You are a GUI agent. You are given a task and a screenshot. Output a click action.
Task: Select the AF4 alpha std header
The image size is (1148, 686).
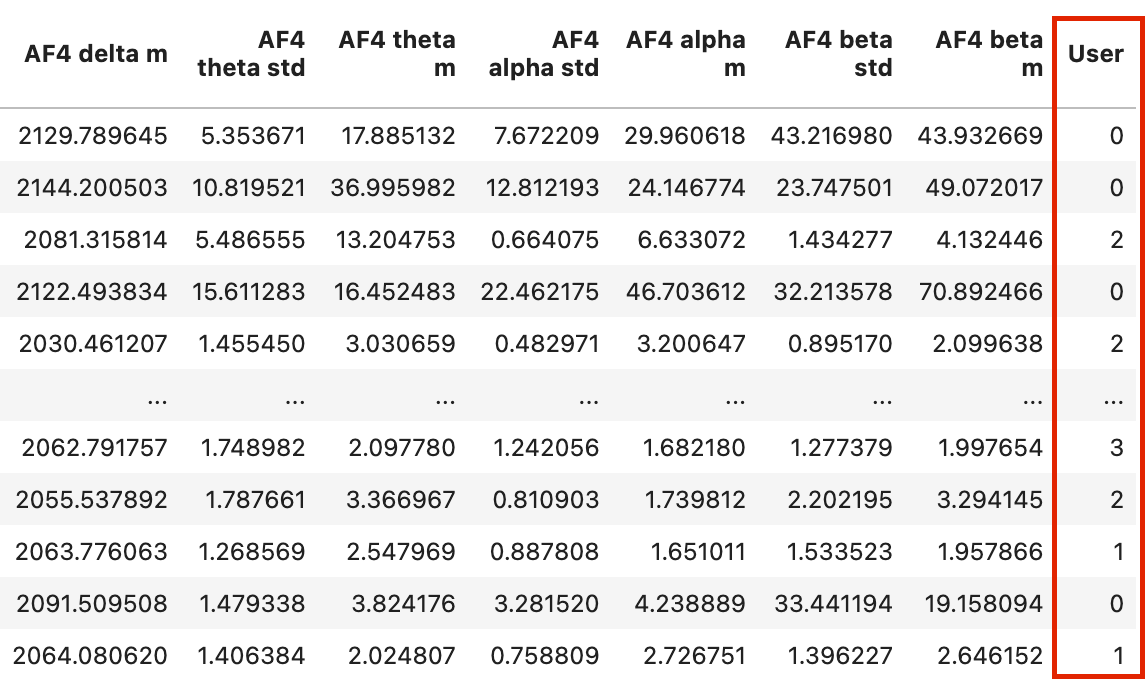543,53
